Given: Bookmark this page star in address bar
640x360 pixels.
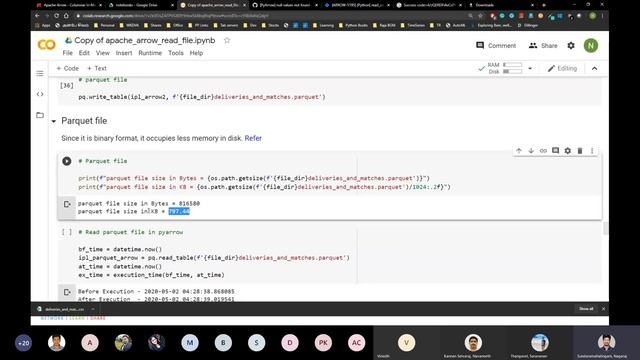Looking at the screenshot, I should 480,16.
